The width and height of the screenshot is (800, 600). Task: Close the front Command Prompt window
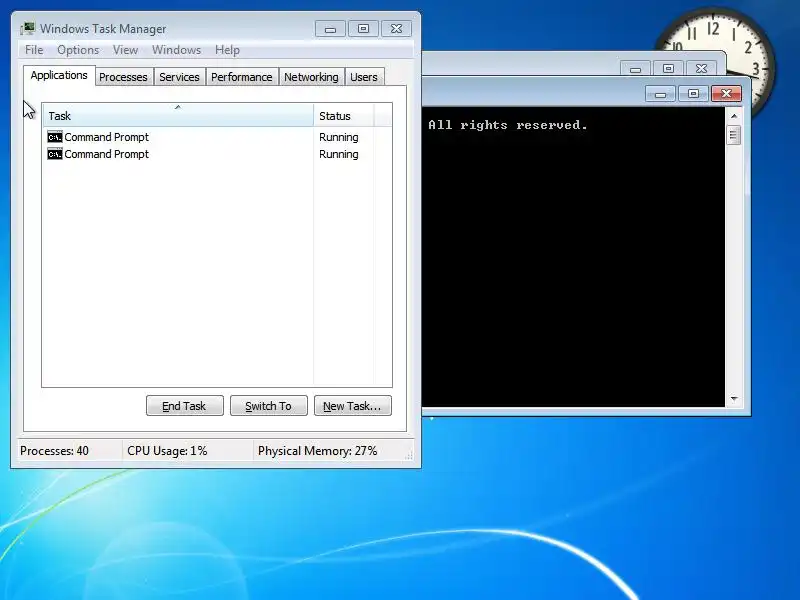pos(726,93)
